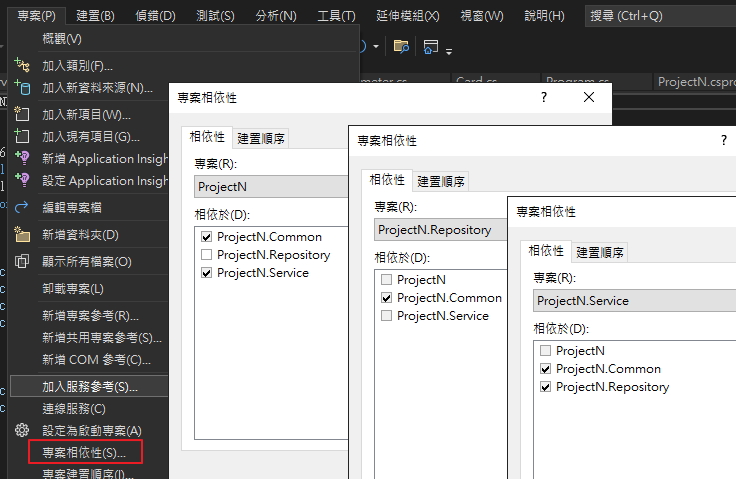
Task: Choose 新增專案參考(R)... menu item
Action: pos(89,315)
